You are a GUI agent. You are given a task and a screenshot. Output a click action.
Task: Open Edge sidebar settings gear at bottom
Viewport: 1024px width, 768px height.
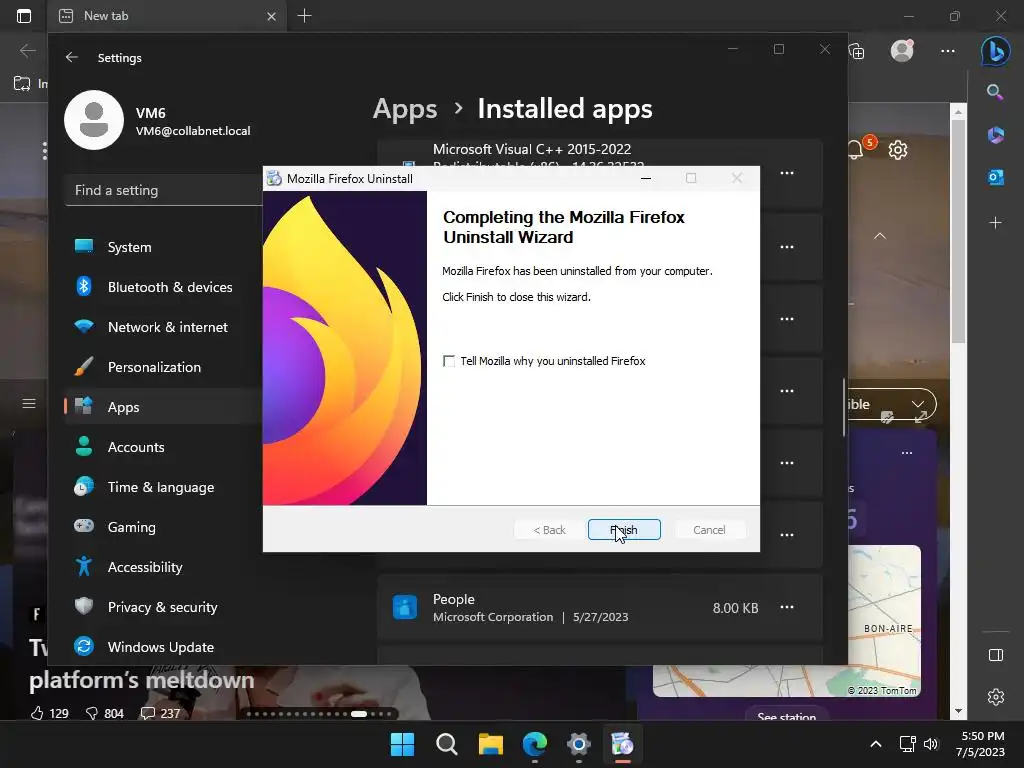click(x=995, y=697)
